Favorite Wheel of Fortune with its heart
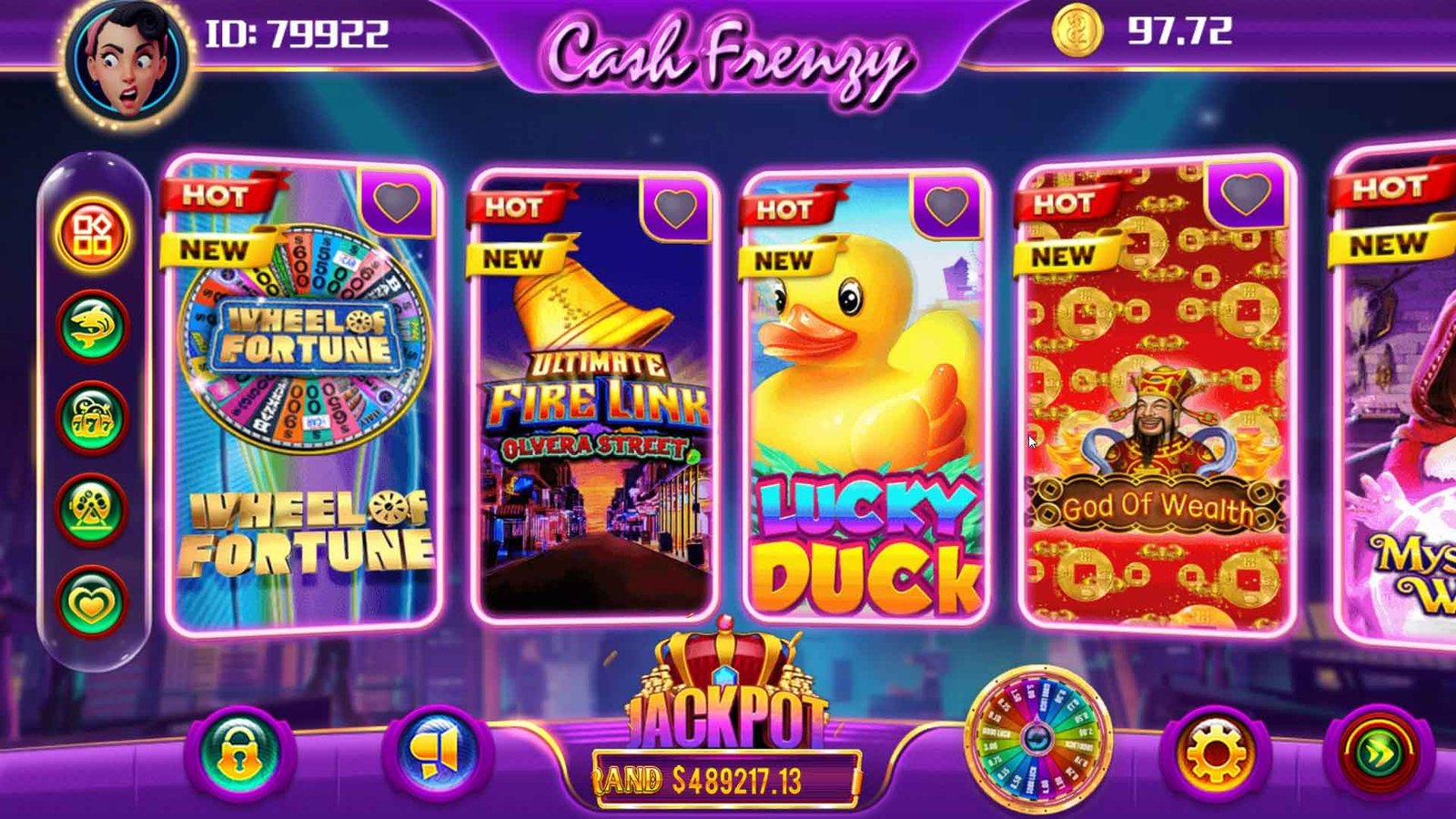1456x819 pixels. tap(397, 202)
